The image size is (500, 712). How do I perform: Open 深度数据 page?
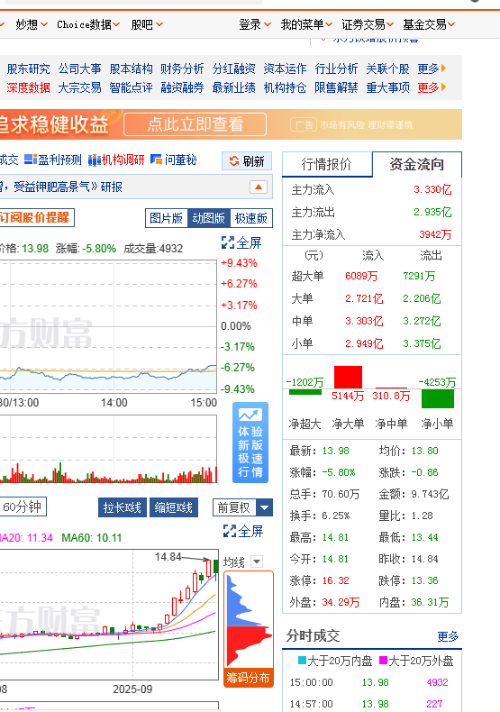coord(28,87)
